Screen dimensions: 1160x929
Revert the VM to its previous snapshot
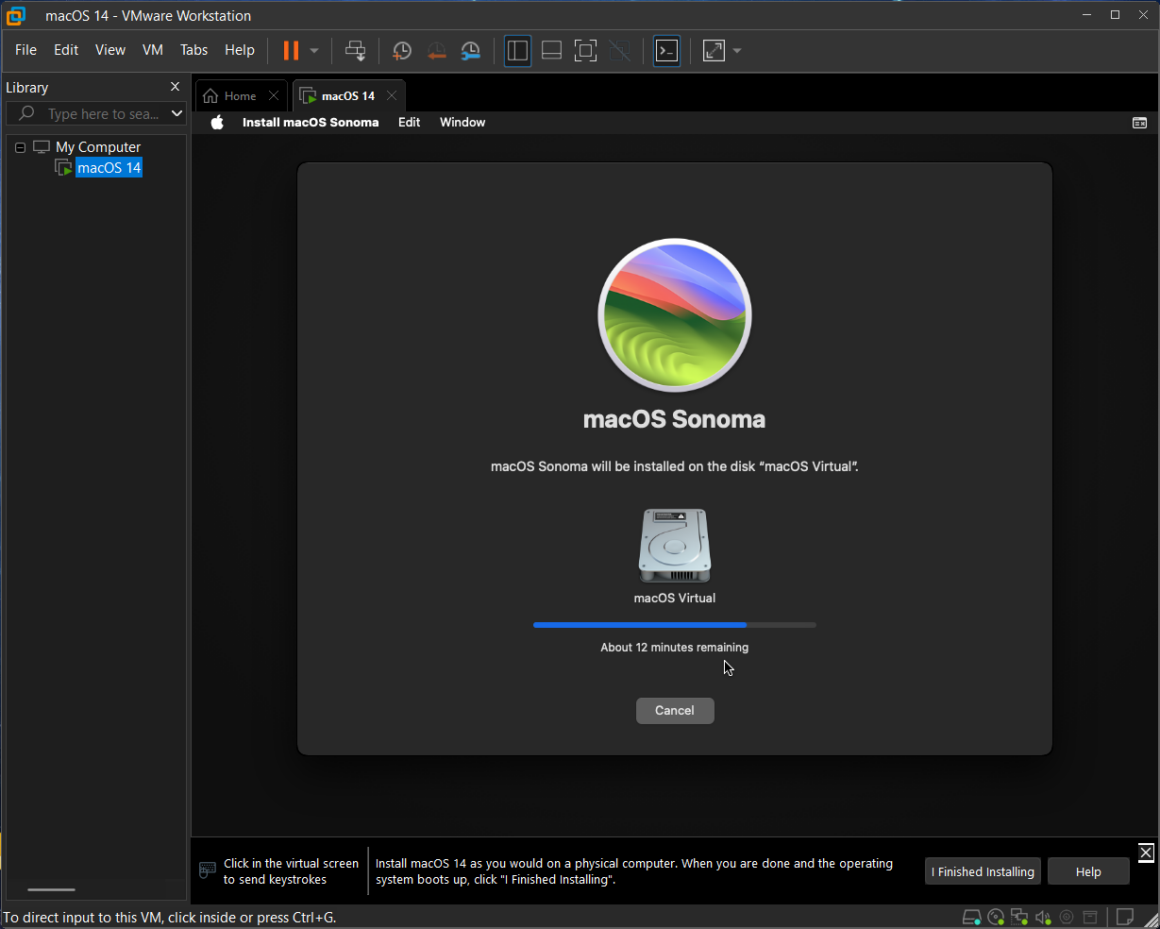[436, 50]
